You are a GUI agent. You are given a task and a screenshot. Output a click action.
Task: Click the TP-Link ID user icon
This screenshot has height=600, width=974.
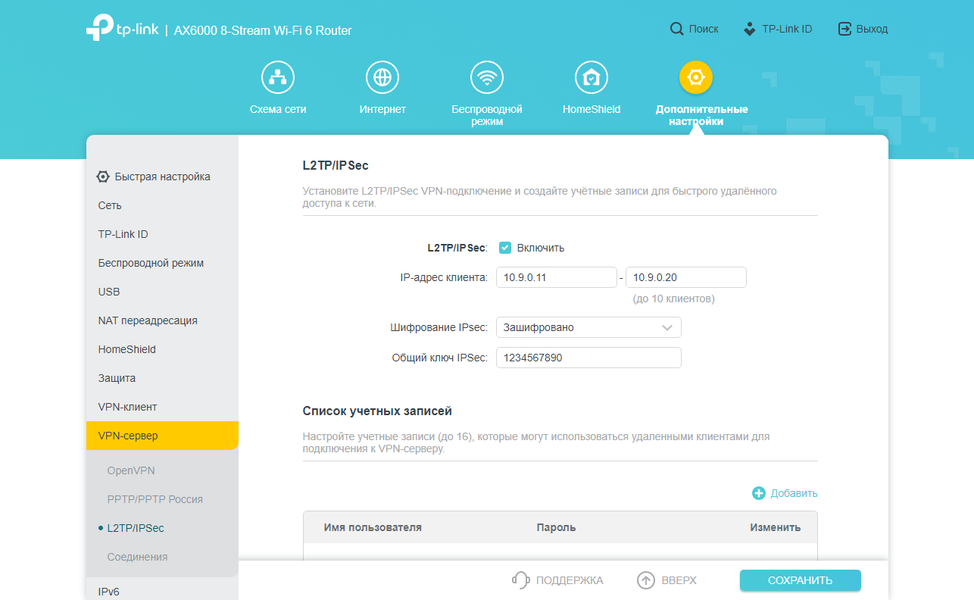point(750,29)
